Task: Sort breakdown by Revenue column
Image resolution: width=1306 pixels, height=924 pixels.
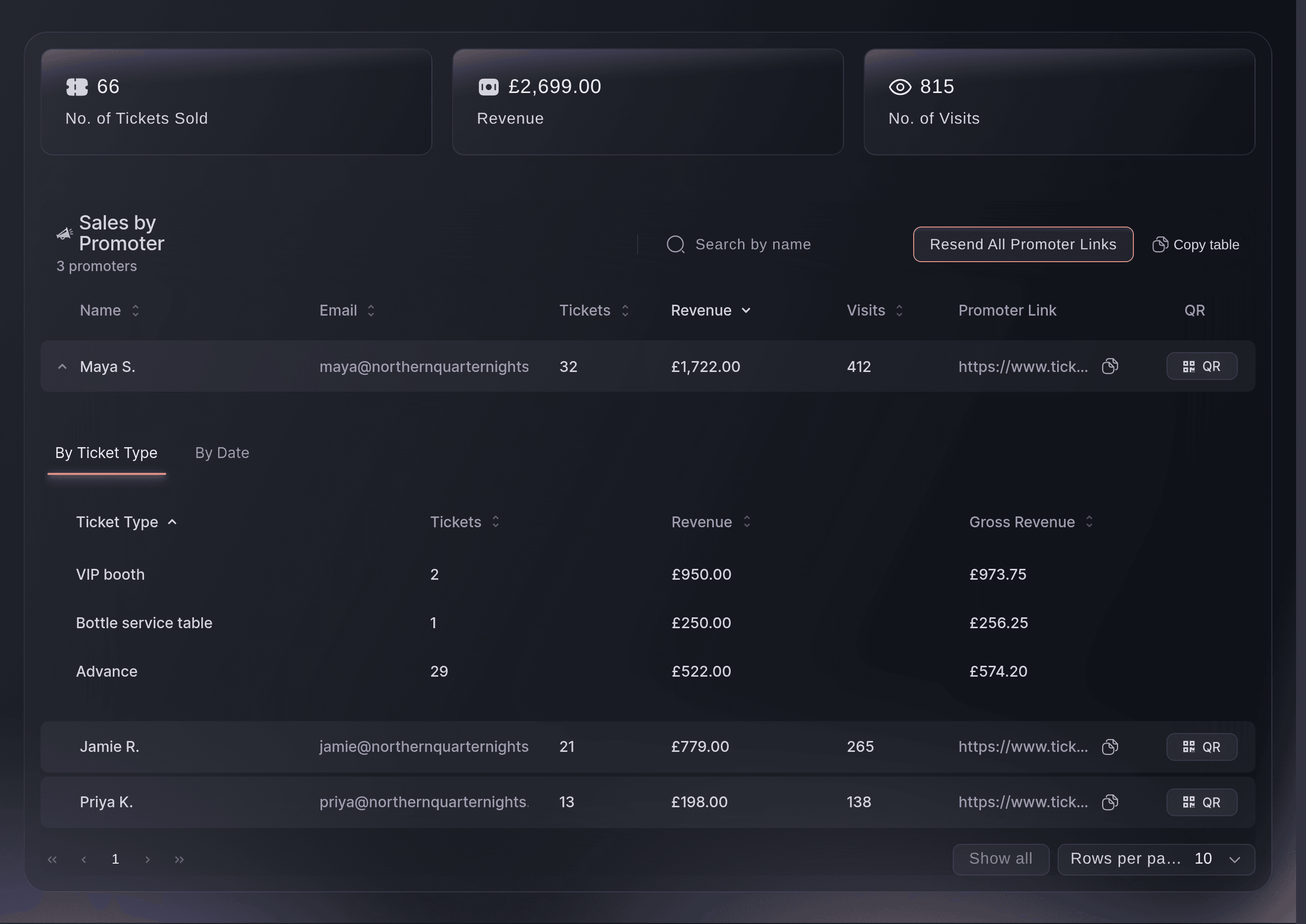Action: pyautogui.click(x=711, y=522)
